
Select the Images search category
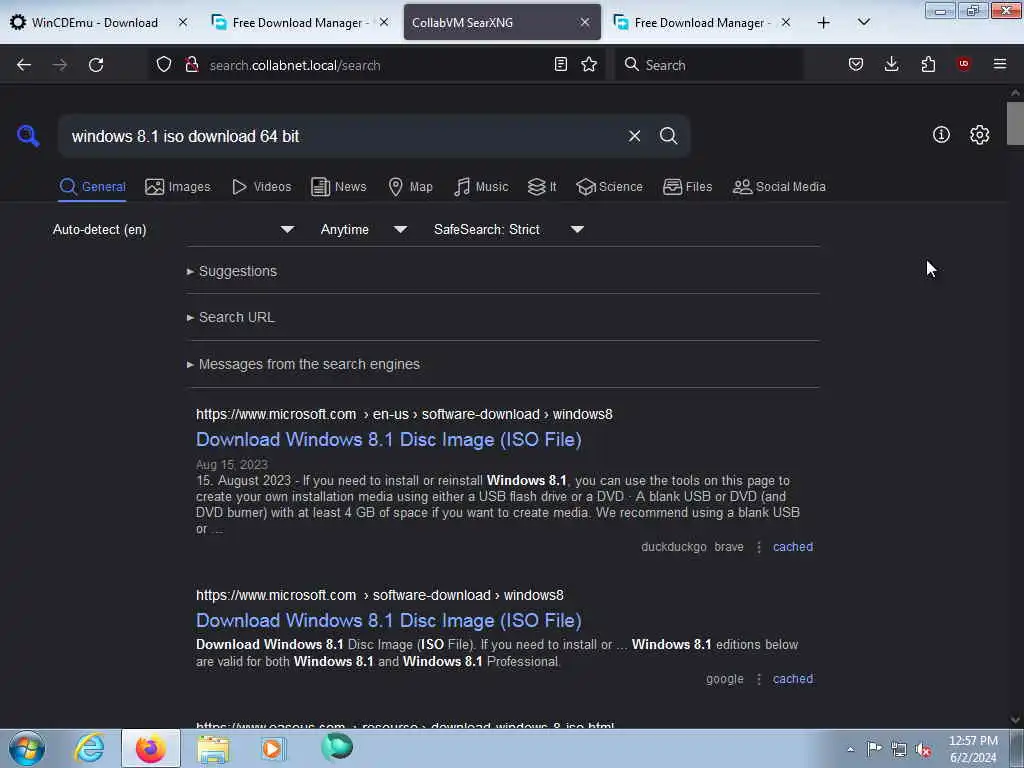point(178,187)
